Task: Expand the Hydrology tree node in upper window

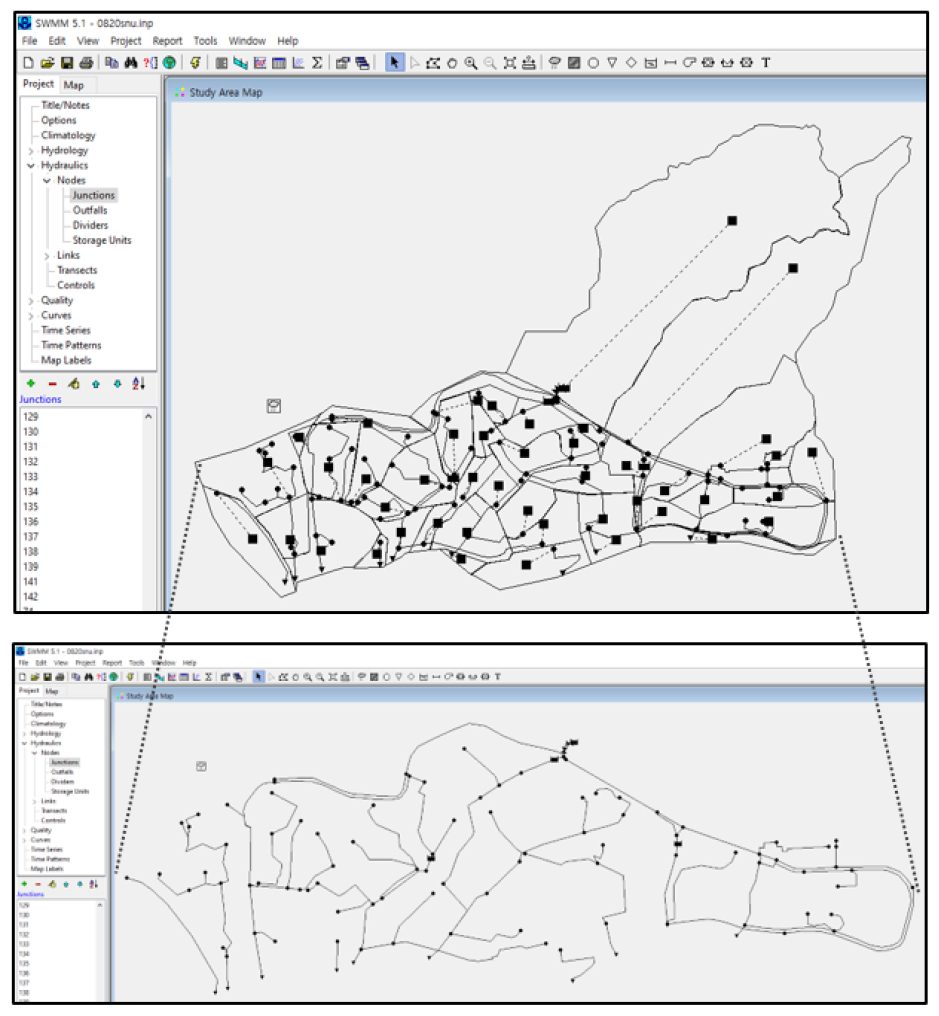Action: (31, 151)
